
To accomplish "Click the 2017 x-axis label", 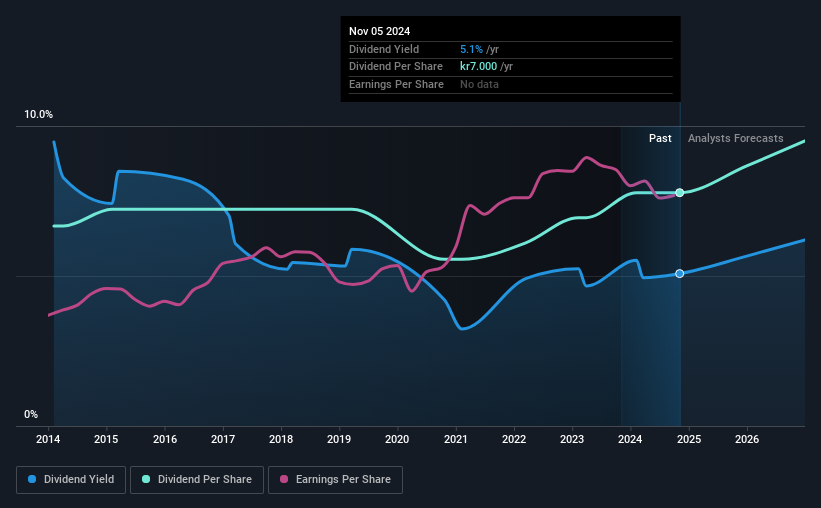I will (223, 439).
